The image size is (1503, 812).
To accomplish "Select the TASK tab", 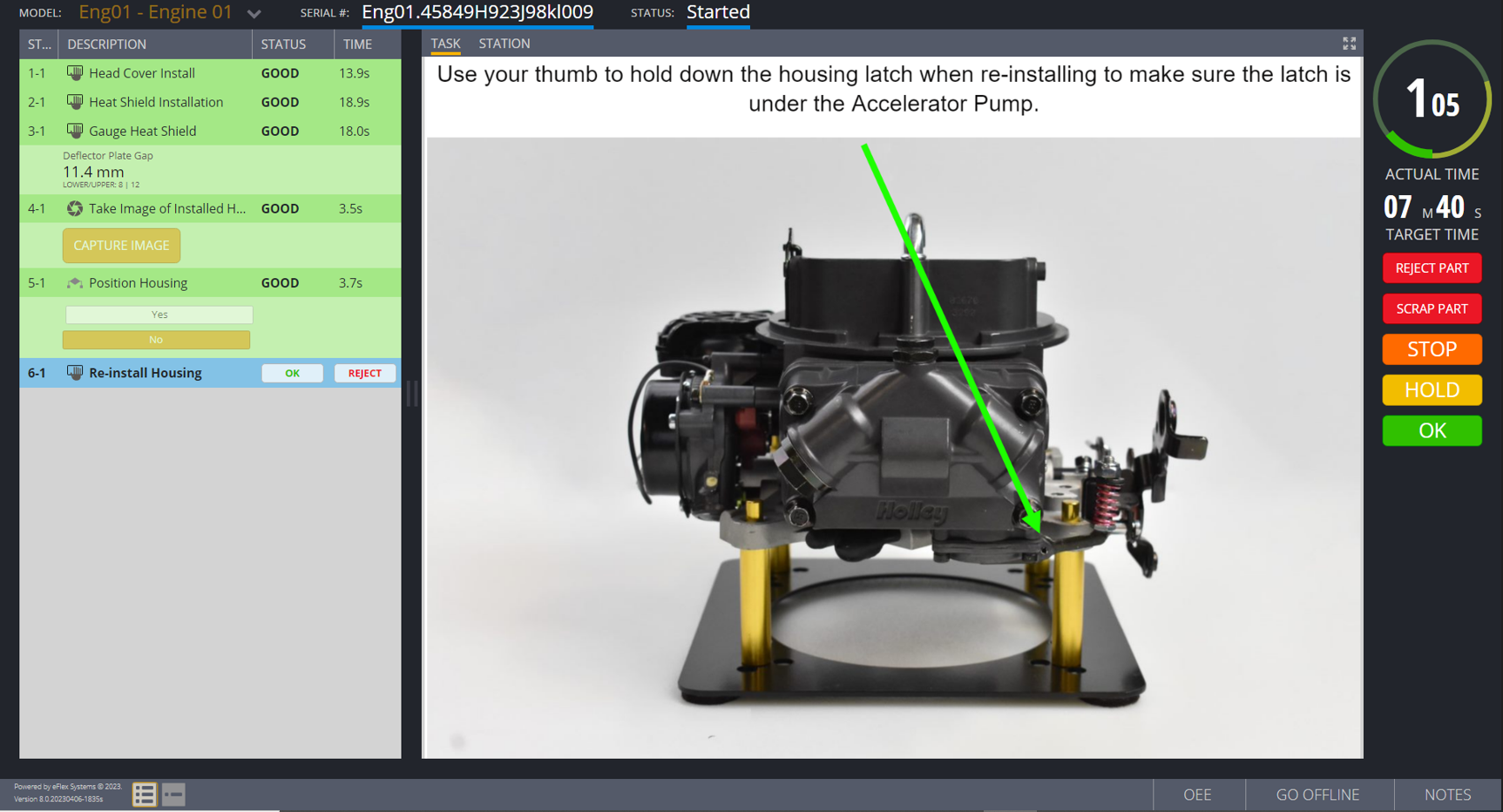I will tap(445, 44).
